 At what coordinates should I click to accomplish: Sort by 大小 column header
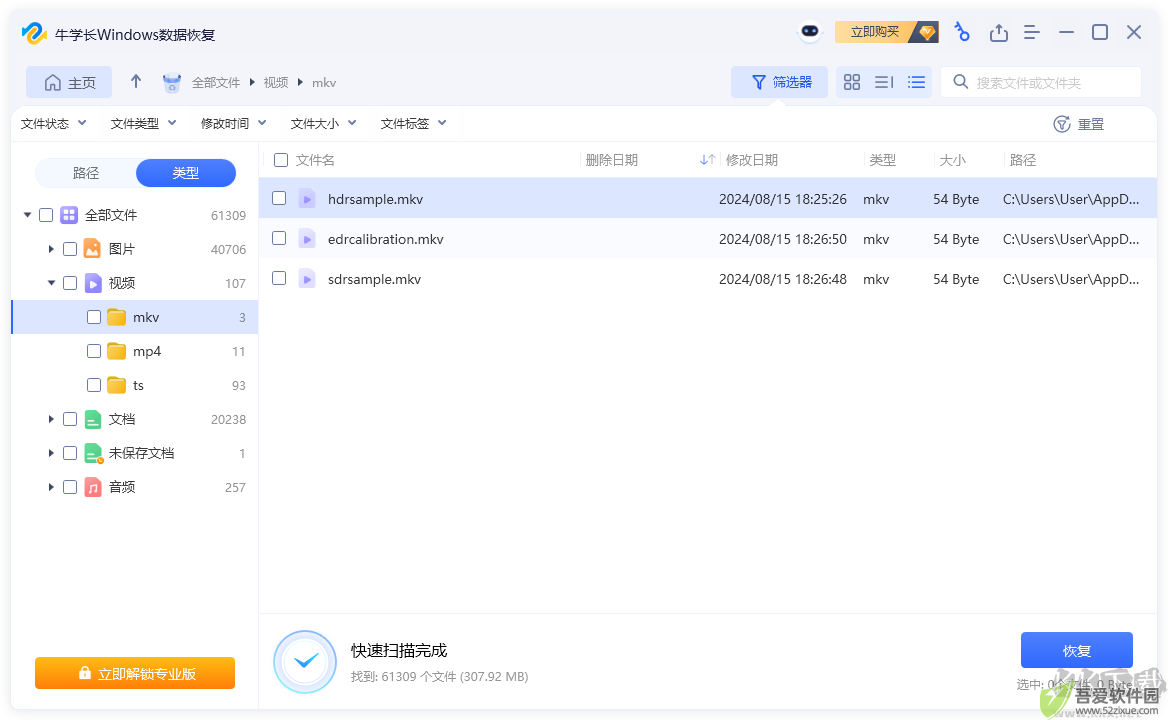click(952, 160)
